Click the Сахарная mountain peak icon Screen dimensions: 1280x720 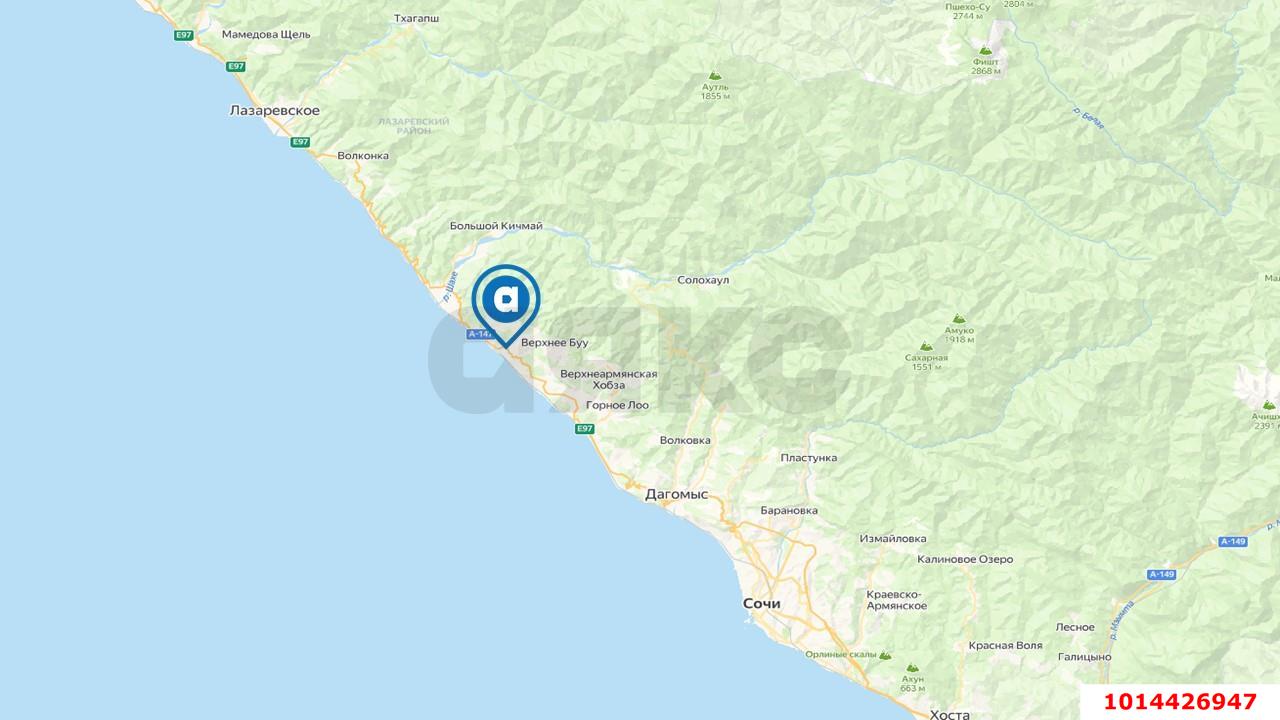[x=926, y=345]
